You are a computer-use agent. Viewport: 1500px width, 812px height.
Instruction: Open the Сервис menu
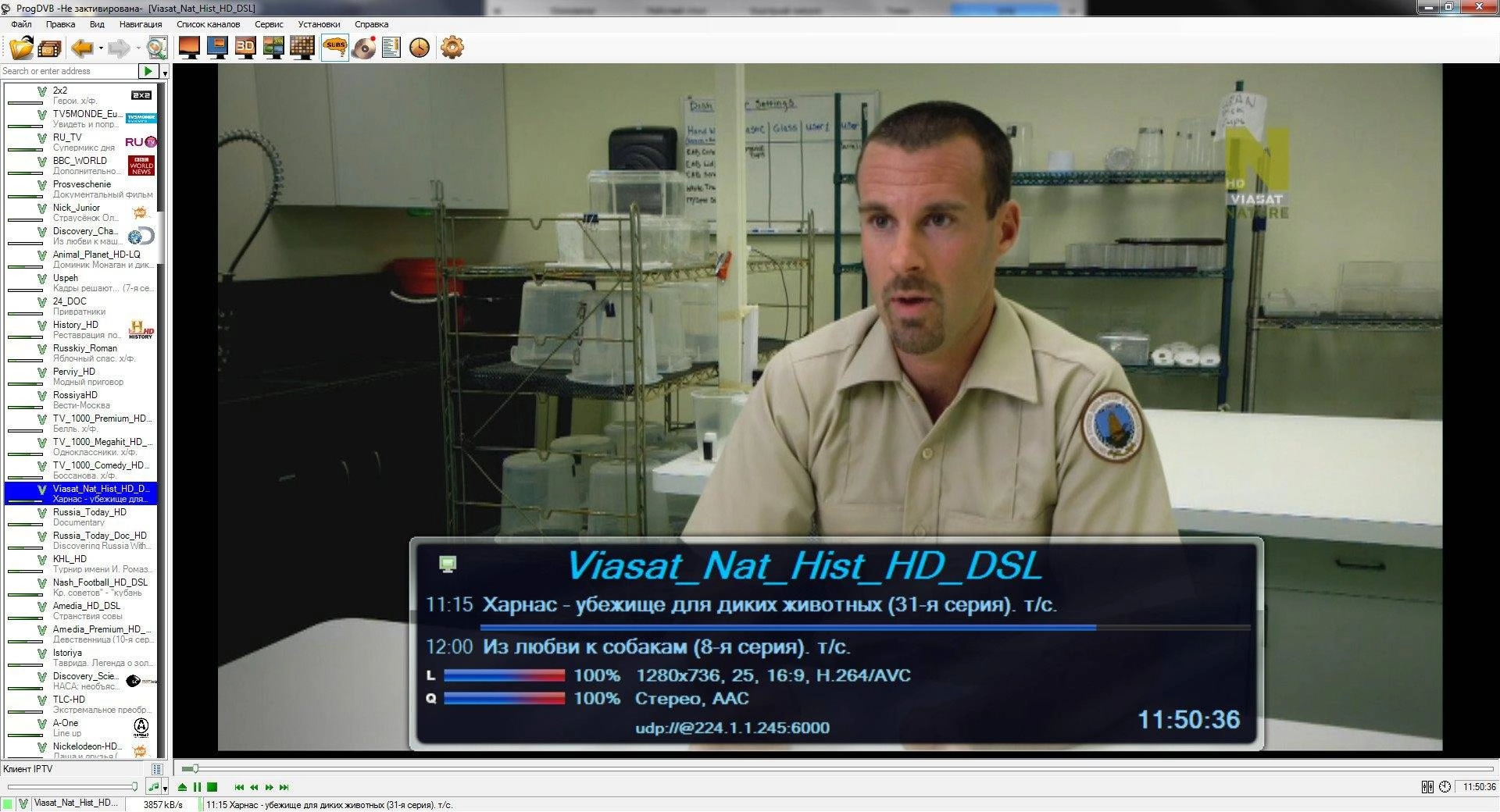point(269,24)
